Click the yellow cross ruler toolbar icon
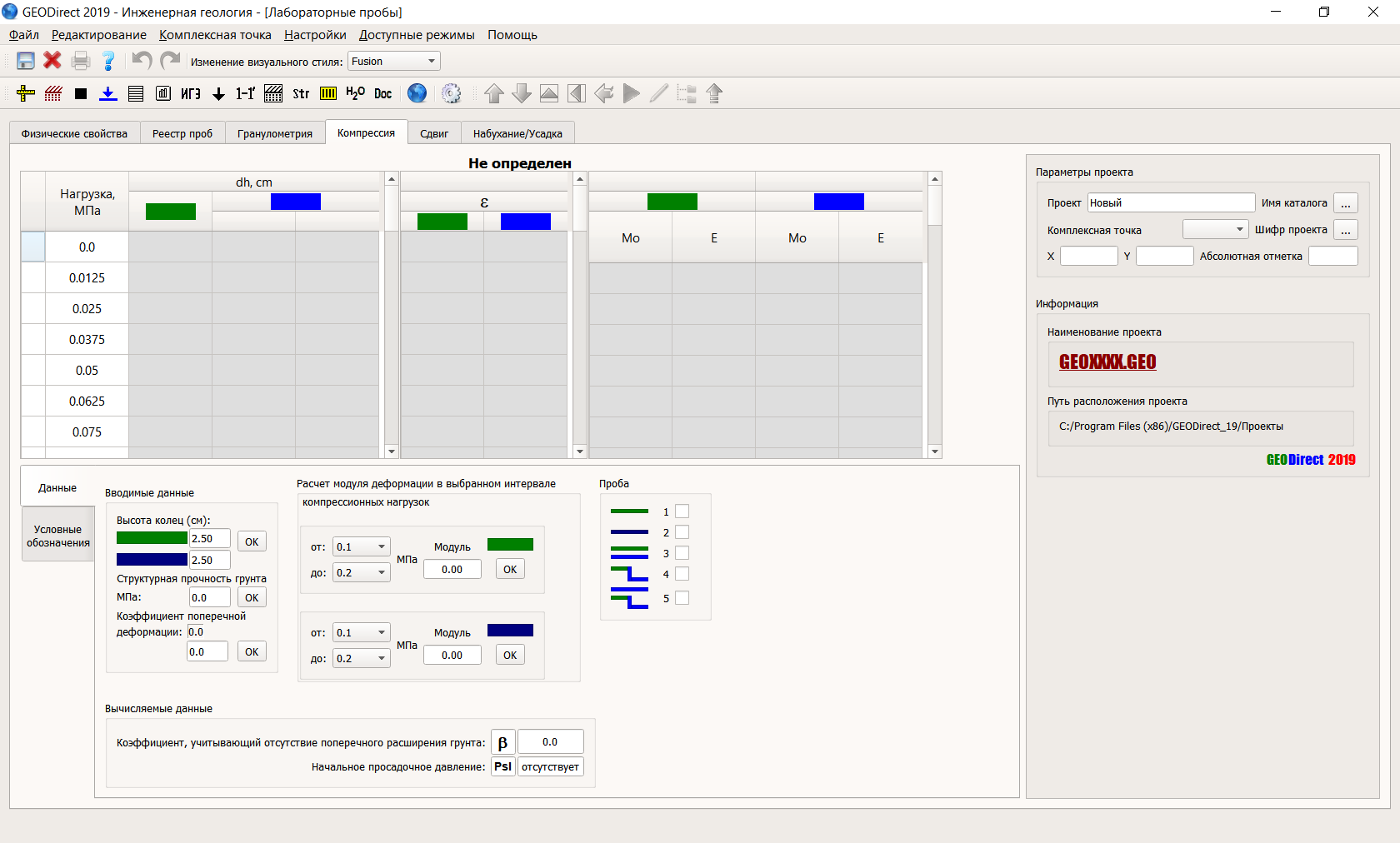The image size is (1400, 843). coord(26,93)
